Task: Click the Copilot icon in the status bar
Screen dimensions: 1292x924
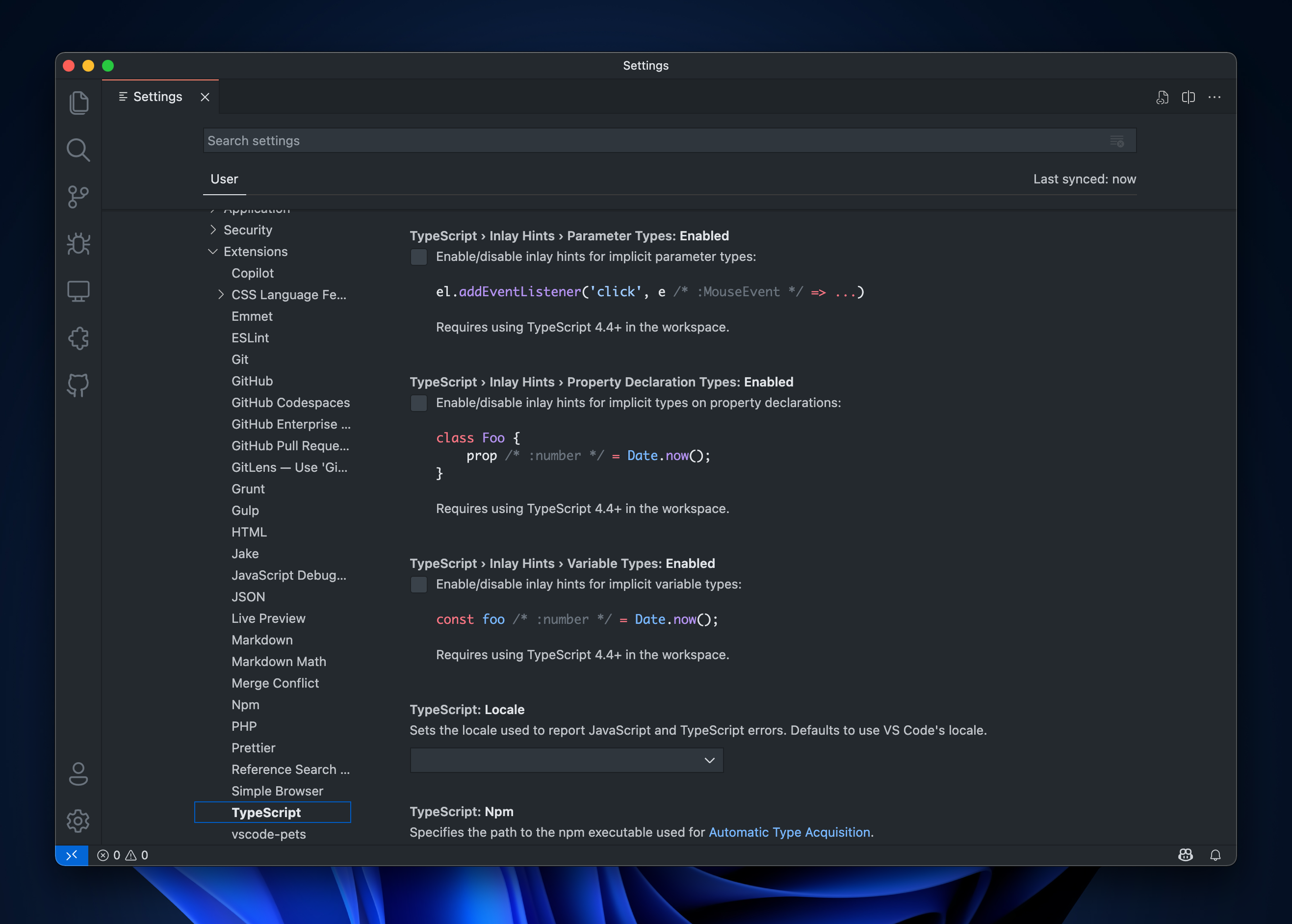Action: tap(1185, 854)
